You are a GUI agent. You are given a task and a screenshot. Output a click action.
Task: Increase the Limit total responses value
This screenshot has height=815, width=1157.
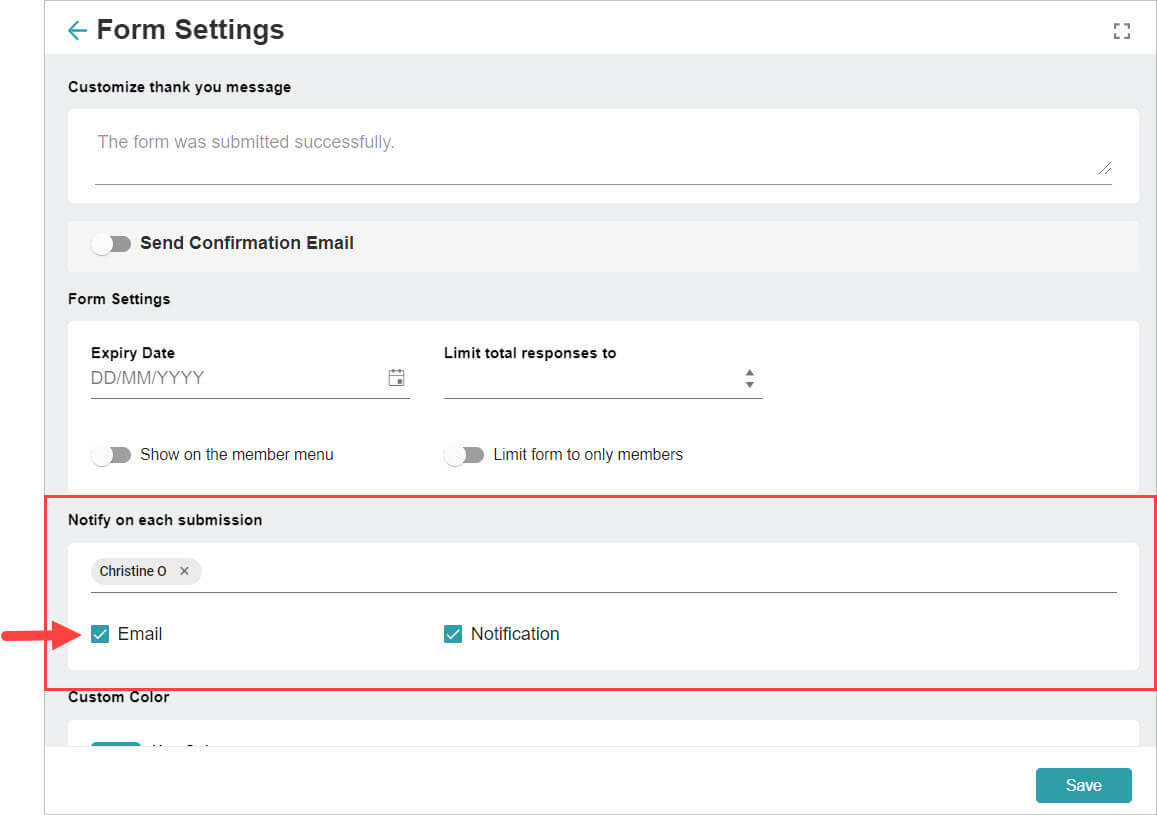(750, 372)
